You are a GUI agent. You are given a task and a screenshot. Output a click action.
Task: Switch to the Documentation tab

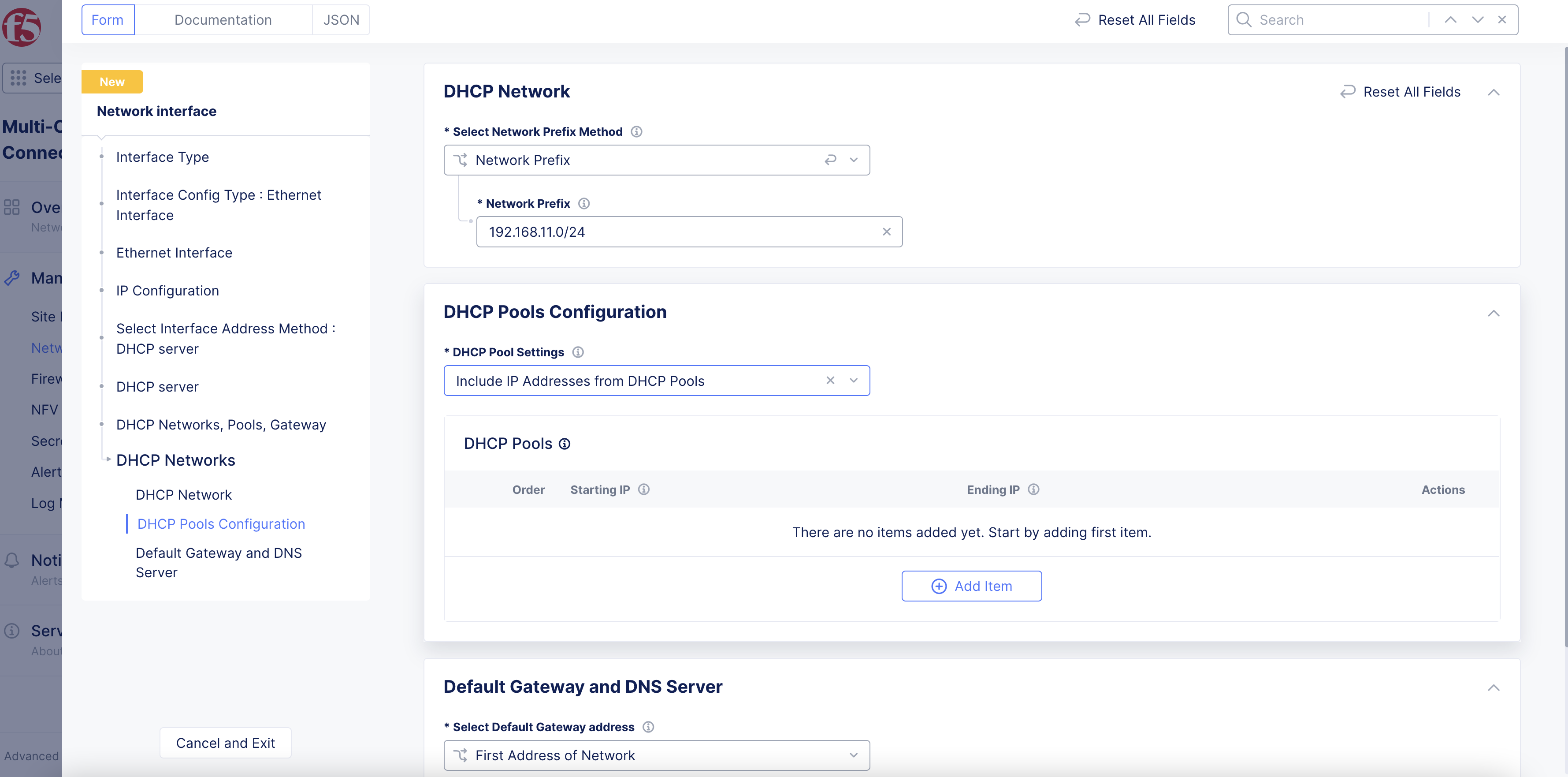click(x=223, y=19)
